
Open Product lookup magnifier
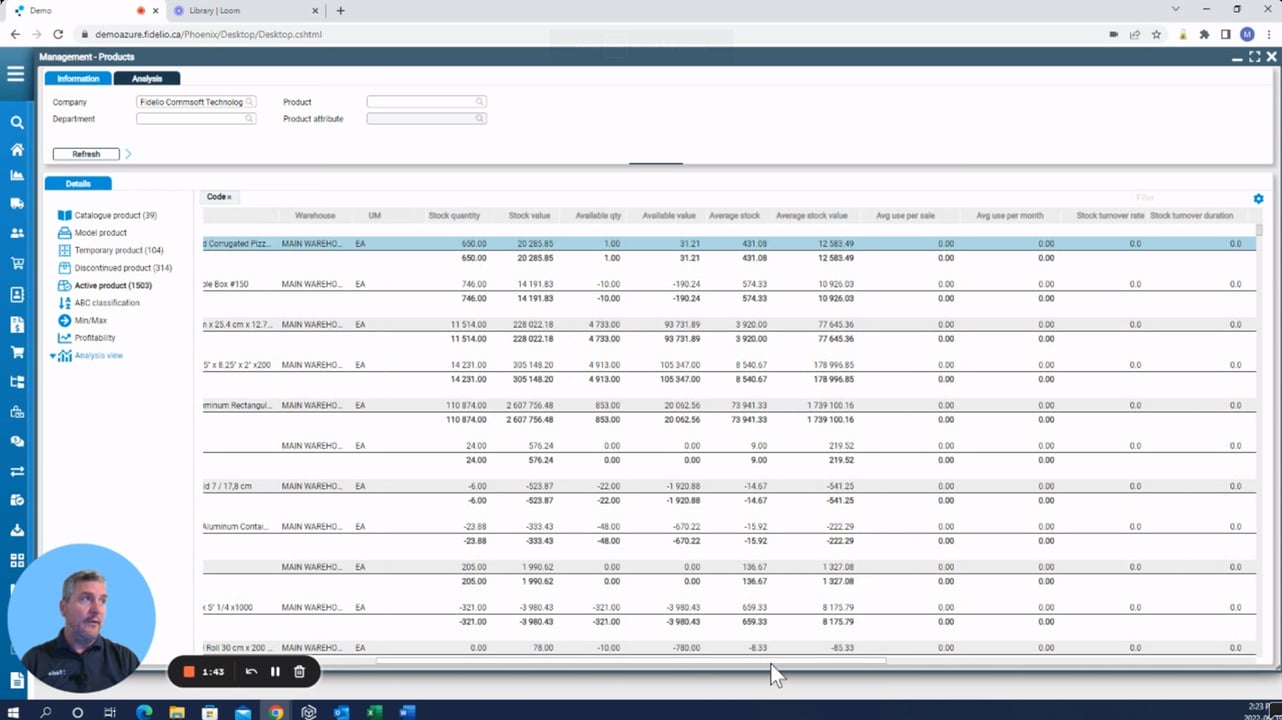(480, 102)
